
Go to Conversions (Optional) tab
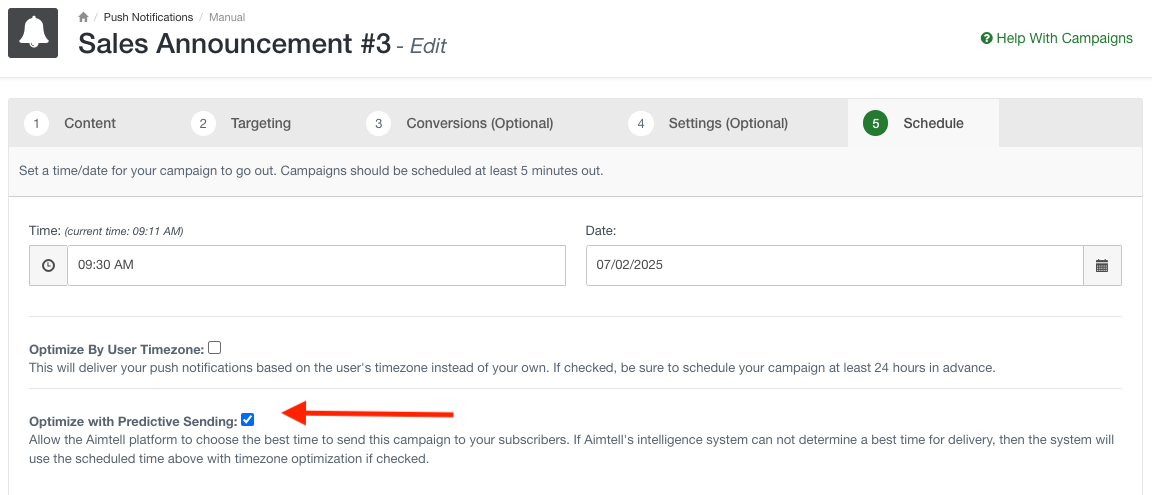click(x=479, y=124)
